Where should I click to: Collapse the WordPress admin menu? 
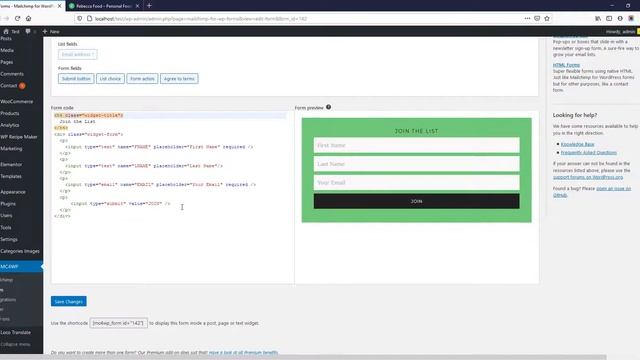[16, 344]
